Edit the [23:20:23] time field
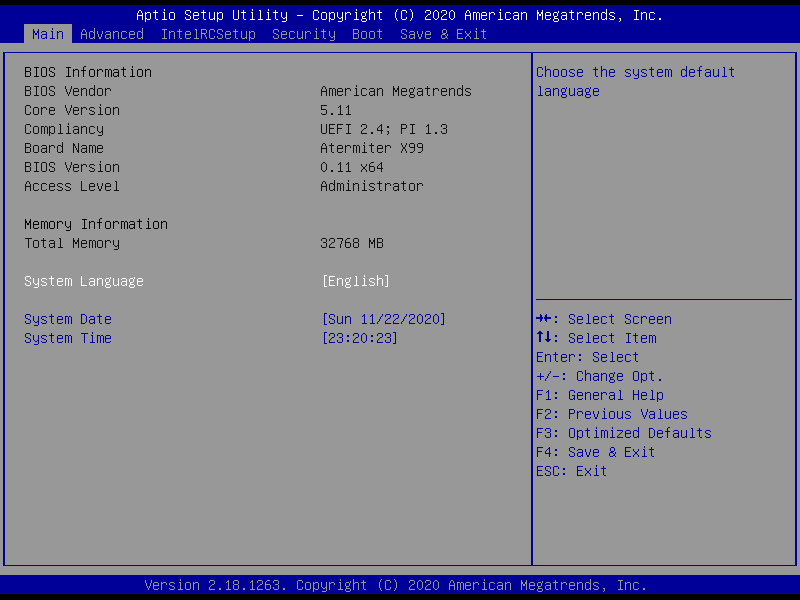800x600 pixels. click(360, 338)
